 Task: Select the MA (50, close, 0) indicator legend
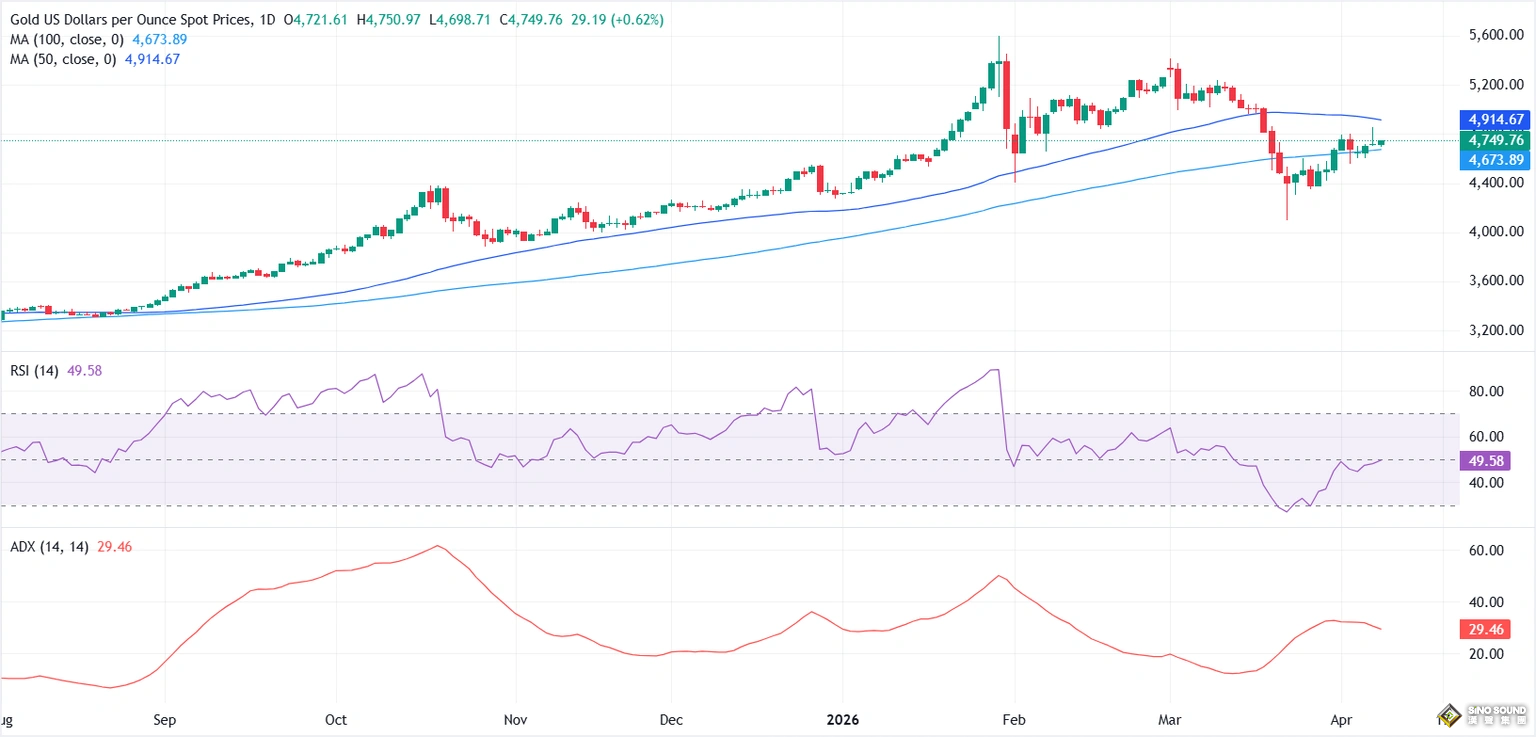pos(61,59)
